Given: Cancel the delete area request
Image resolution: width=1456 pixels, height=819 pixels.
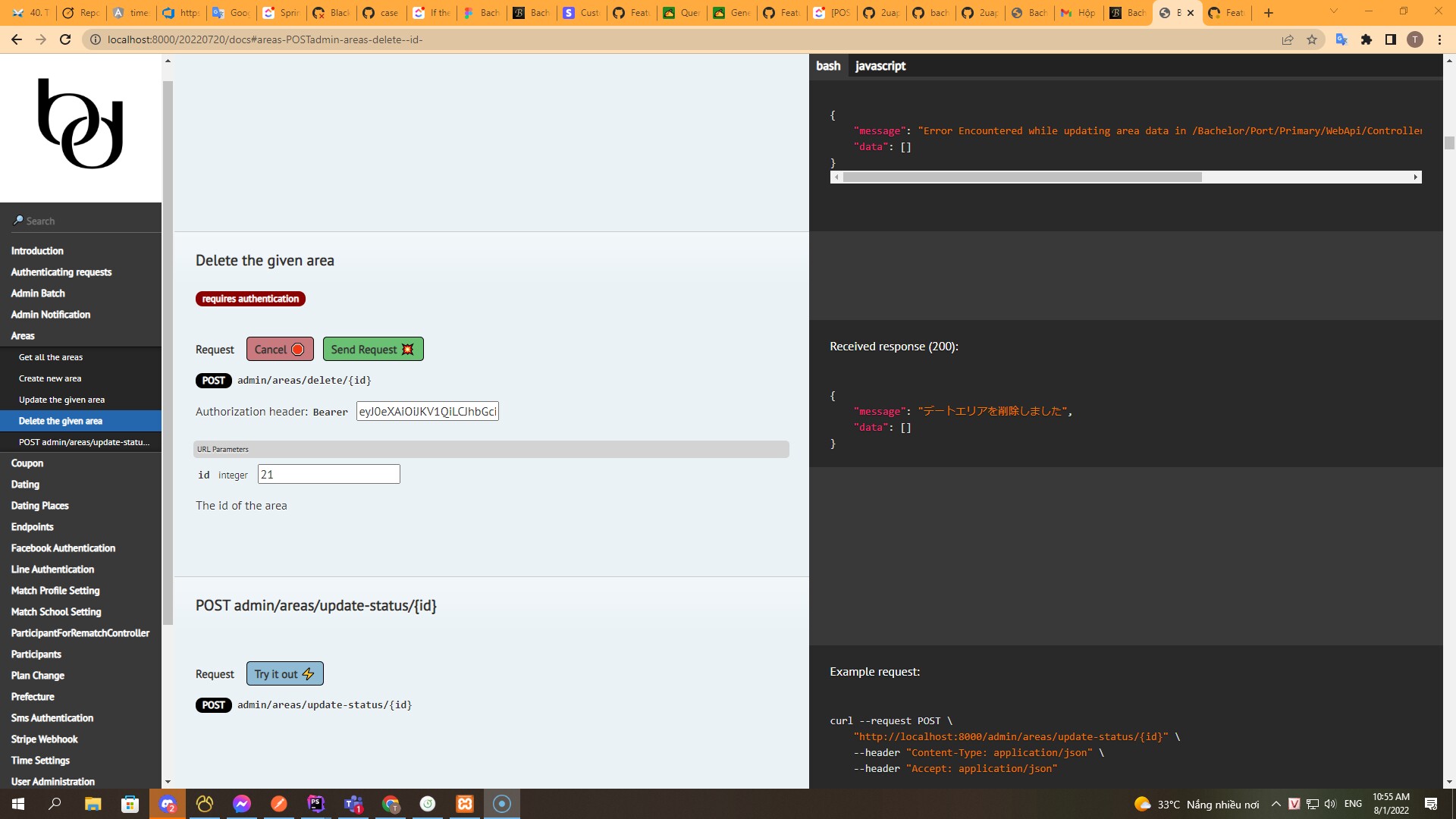Looking at the screenshot, I should pyautogui.click(x=279, y=349).
